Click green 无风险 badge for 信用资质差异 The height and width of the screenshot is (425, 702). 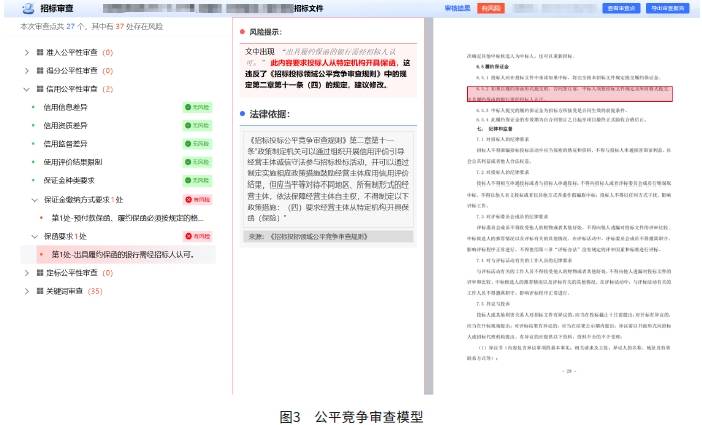pyautogui.click(x=197, y=125)
